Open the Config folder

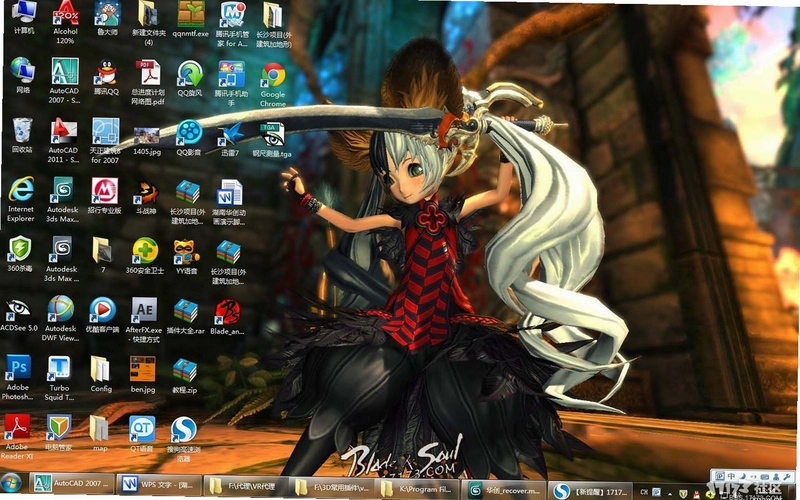(x=101, y=374)
